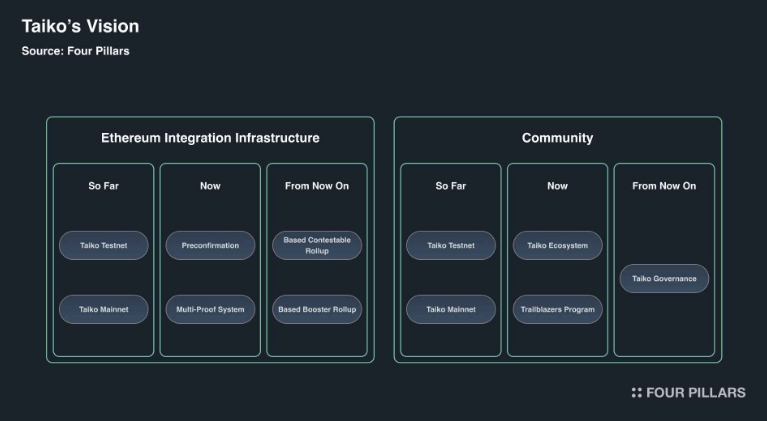Click the "Taiko's Vision" title

(x=80, y=26)
